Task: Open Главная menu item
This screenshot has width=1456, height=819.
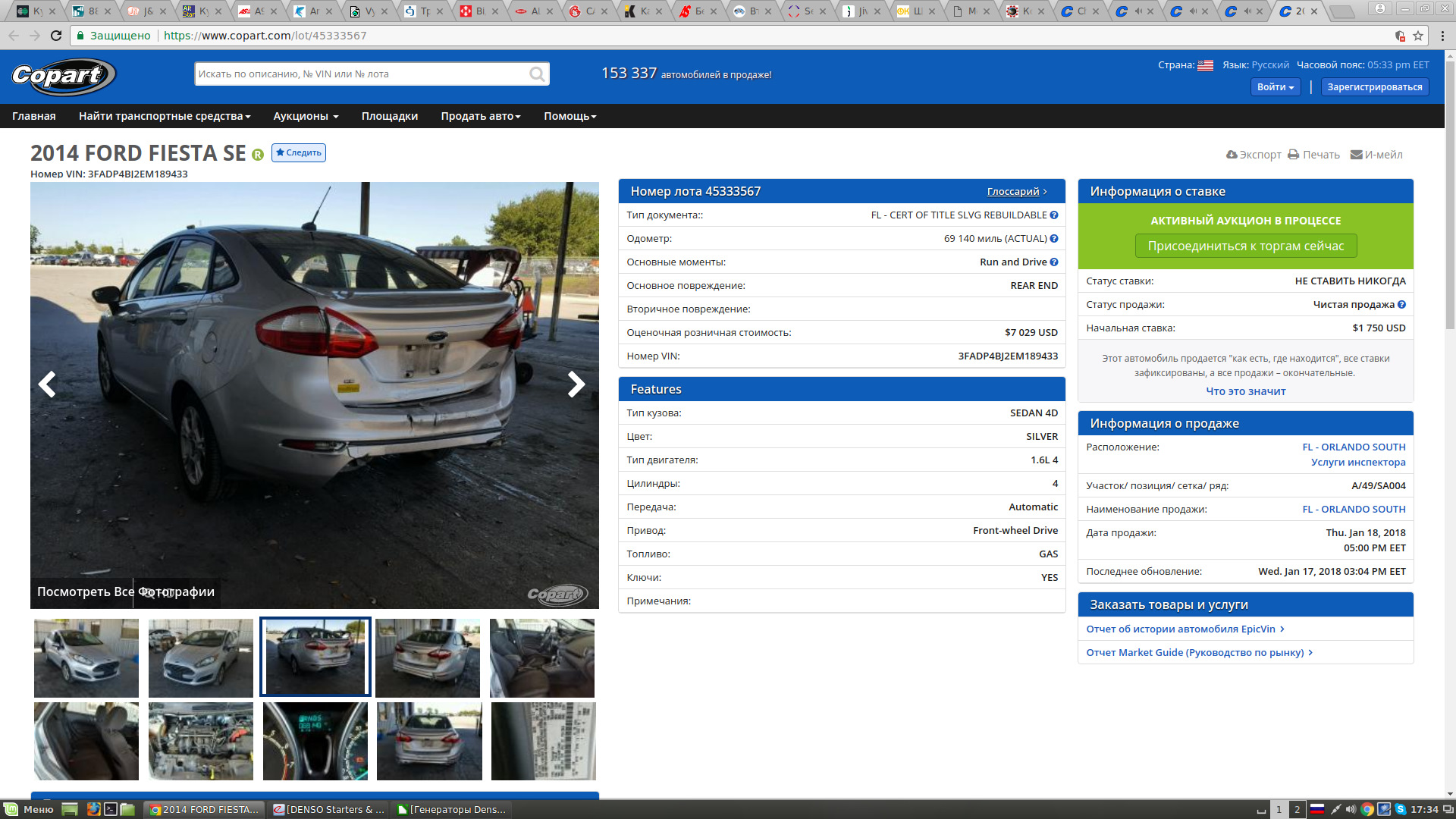Action: (34, 116)
